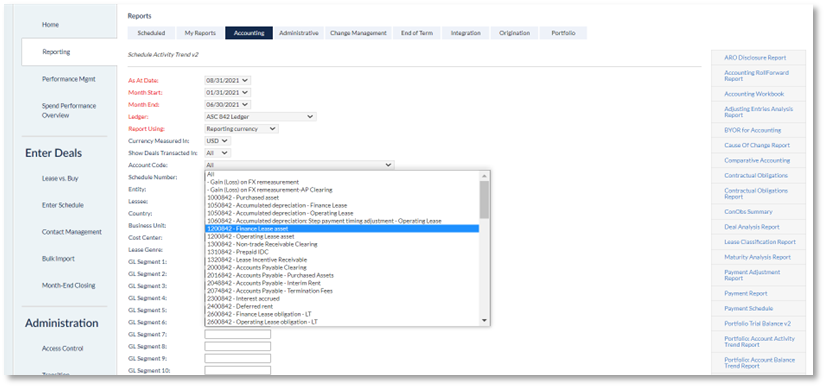This screenshot has height=387, width=825.
Task: Switch to My Reports tab
Action: [x=200, y=33]
